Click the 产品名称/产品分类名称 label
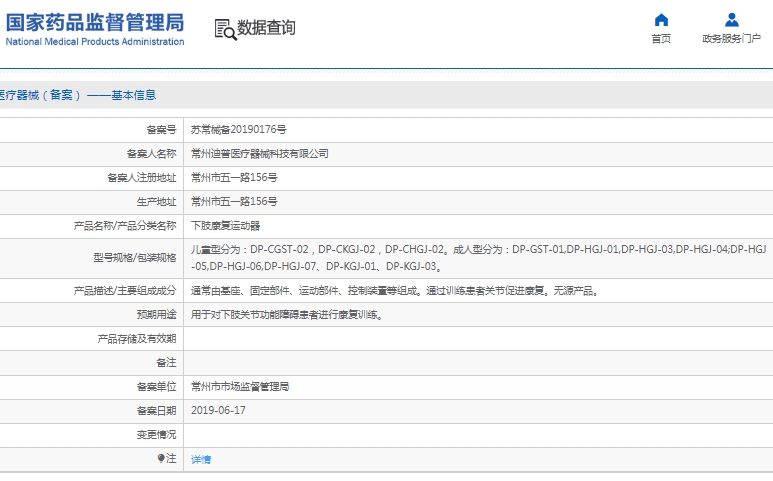 click(x=125, y=226)
